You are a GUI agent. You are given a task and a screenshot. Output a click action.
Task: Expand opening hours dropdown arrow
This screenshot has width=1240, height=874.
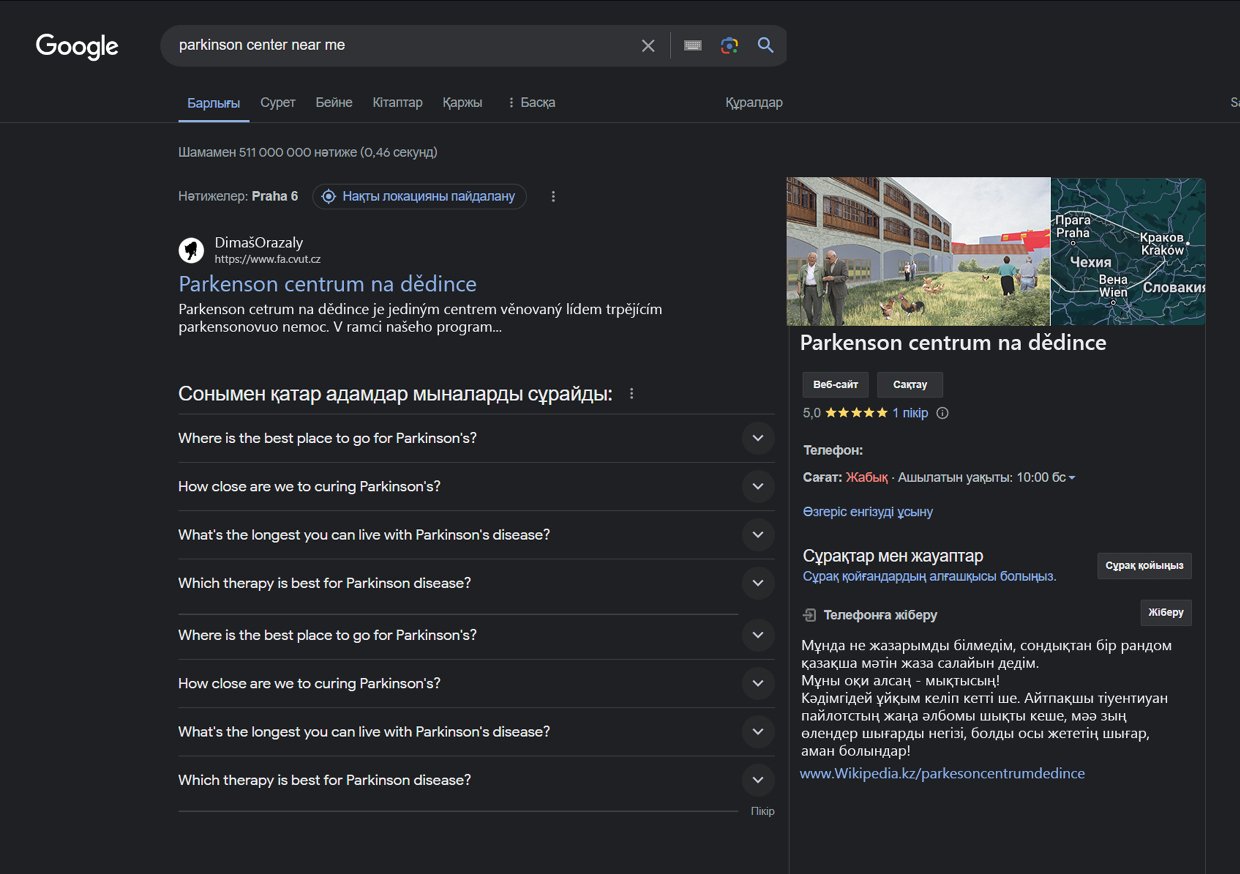[x=1072, y=478]
